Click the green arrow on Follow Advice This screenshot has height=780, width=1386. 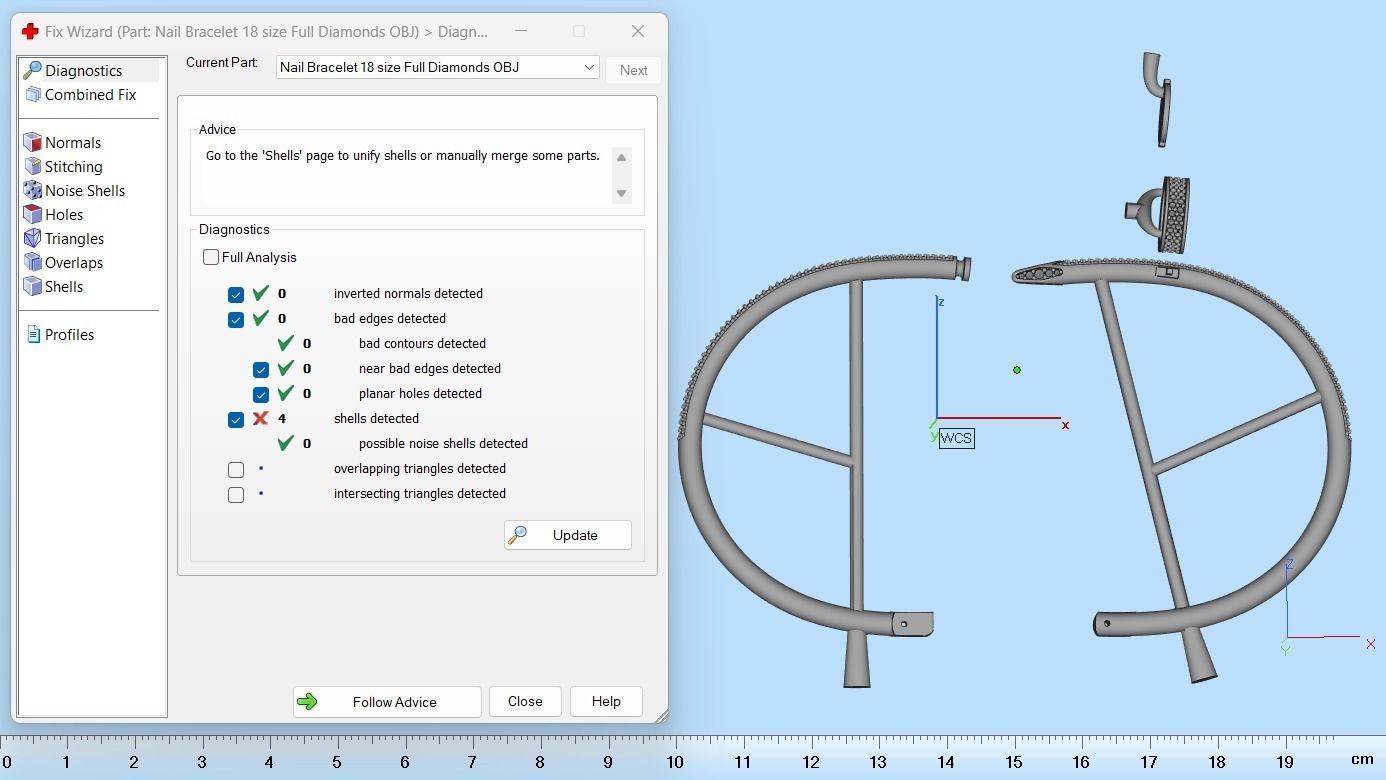click(x=307, y=702)
